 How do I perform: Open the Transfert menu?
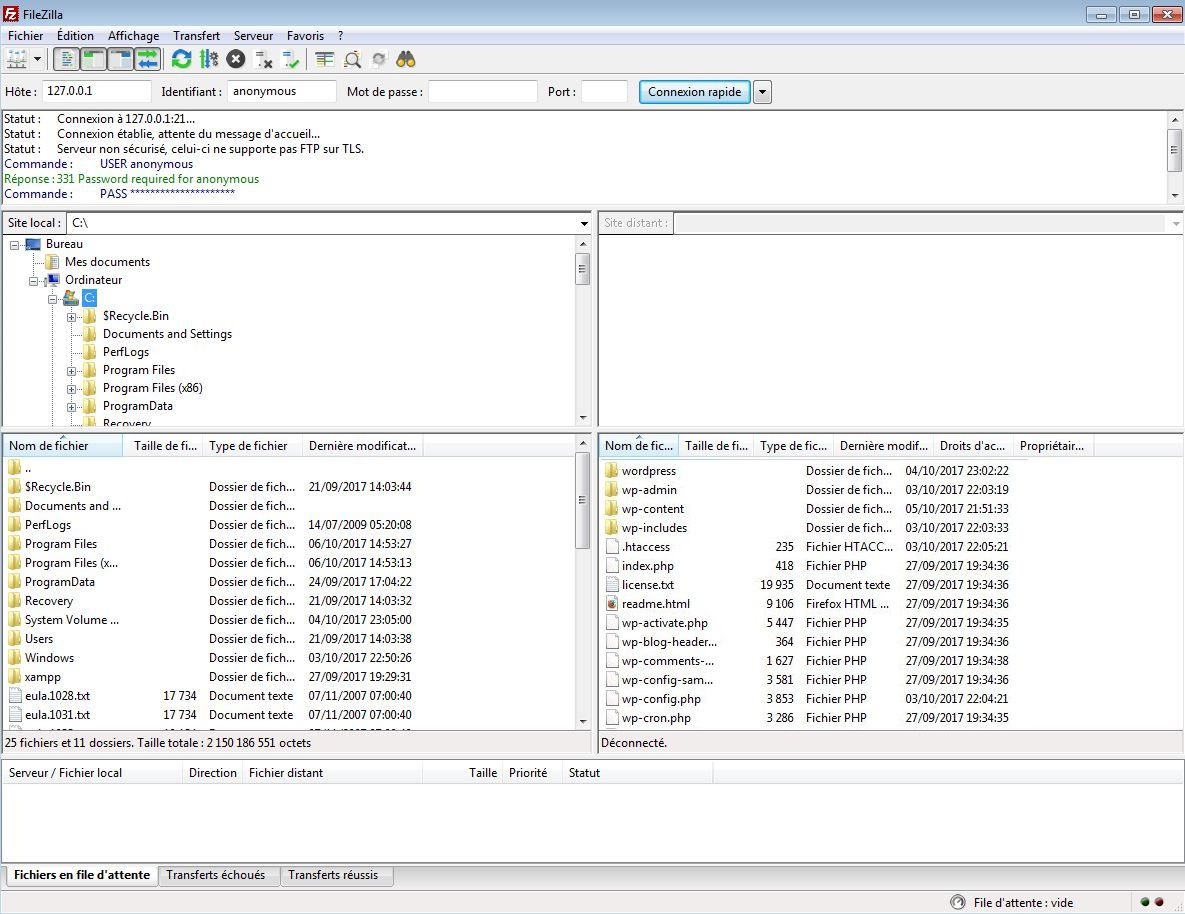point(196,36)
